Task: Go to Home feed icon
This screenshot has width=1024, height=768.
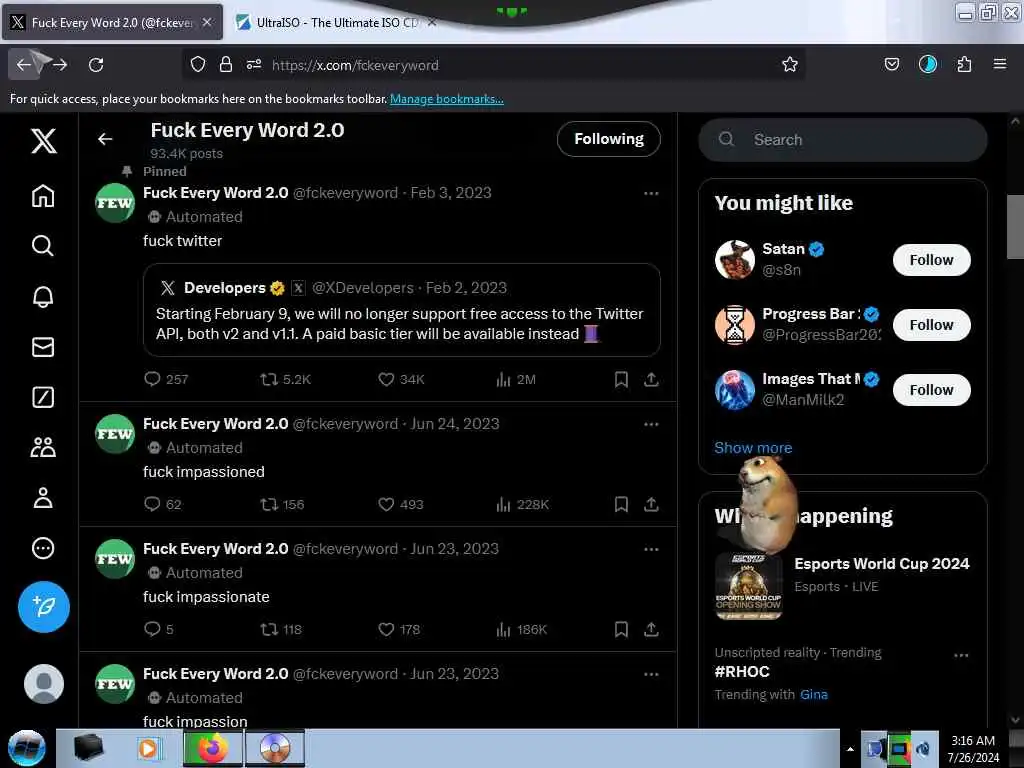Action: point(43,195)
